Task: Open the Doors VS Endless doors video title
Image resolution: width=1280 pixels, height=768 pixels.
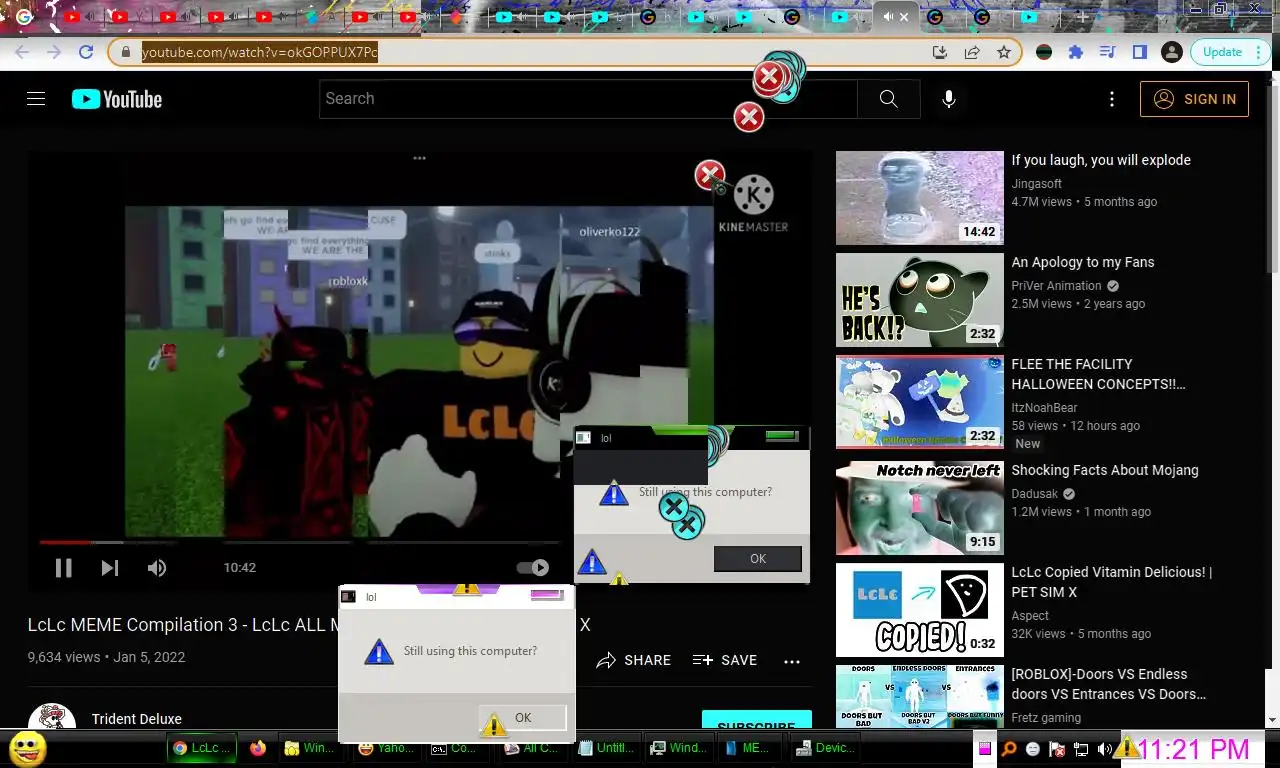Action: tap(1109, 684)
